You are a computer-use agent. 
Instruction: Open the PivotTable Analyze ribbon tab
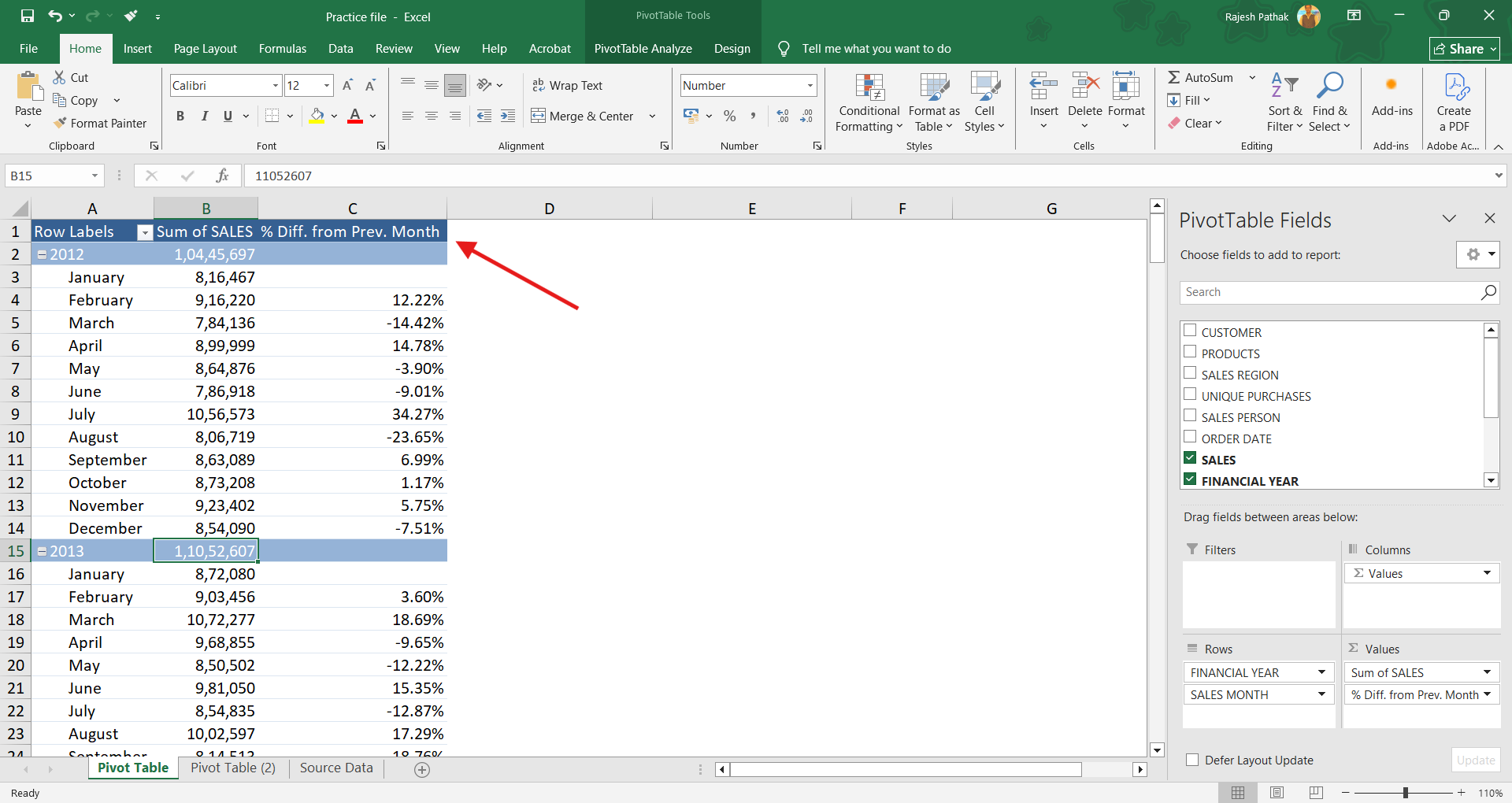pyautogui.click(x=643, y=49)
